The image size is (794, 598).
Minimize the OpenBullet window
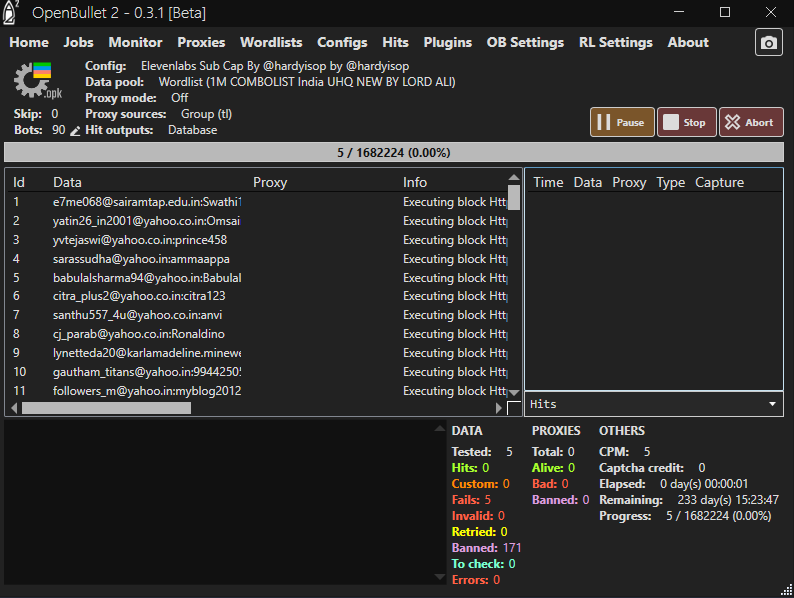[679, 12]
